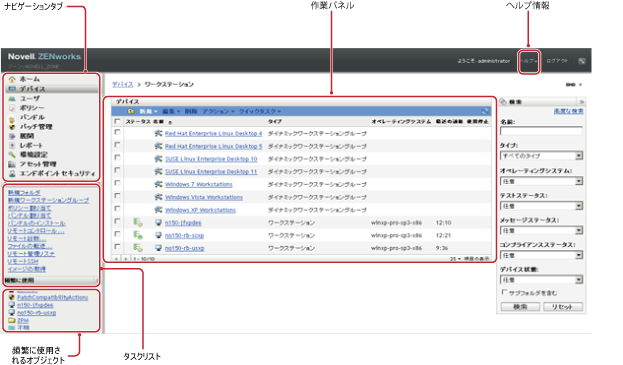This screenshot has height=365, width=623.
Task: Click the ポリシー policy icon
Action: [12, 108]
